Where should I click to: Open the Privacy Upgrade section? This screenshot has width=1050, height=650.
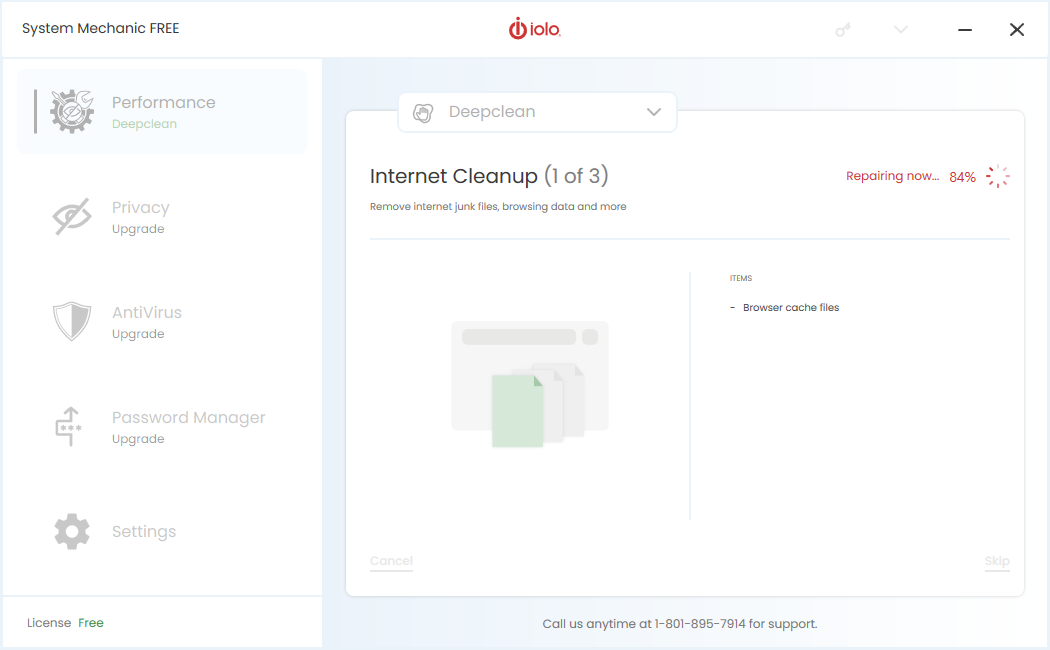click(x=162, y=216)
